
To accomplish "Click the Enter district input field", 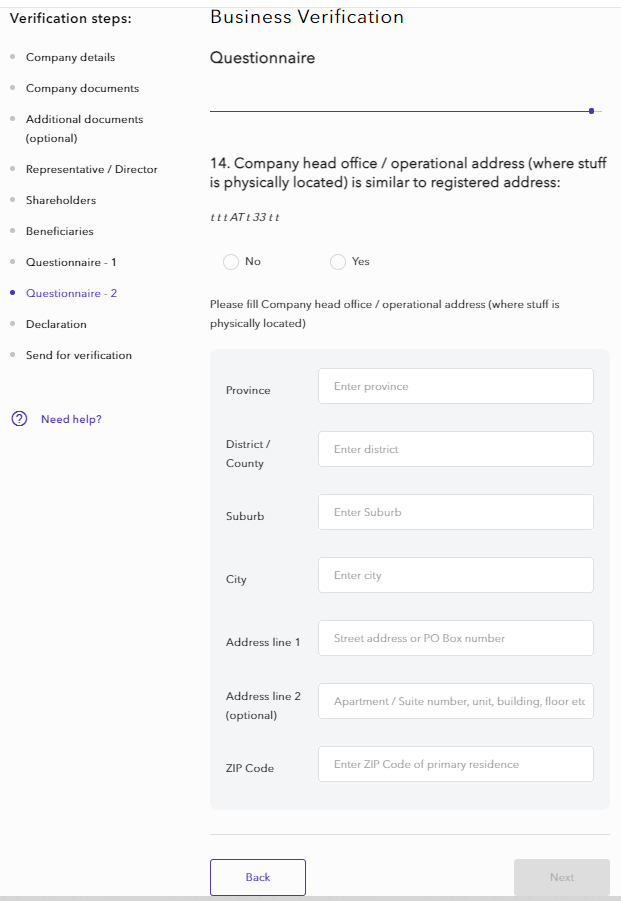I will [x=455, y=449].
